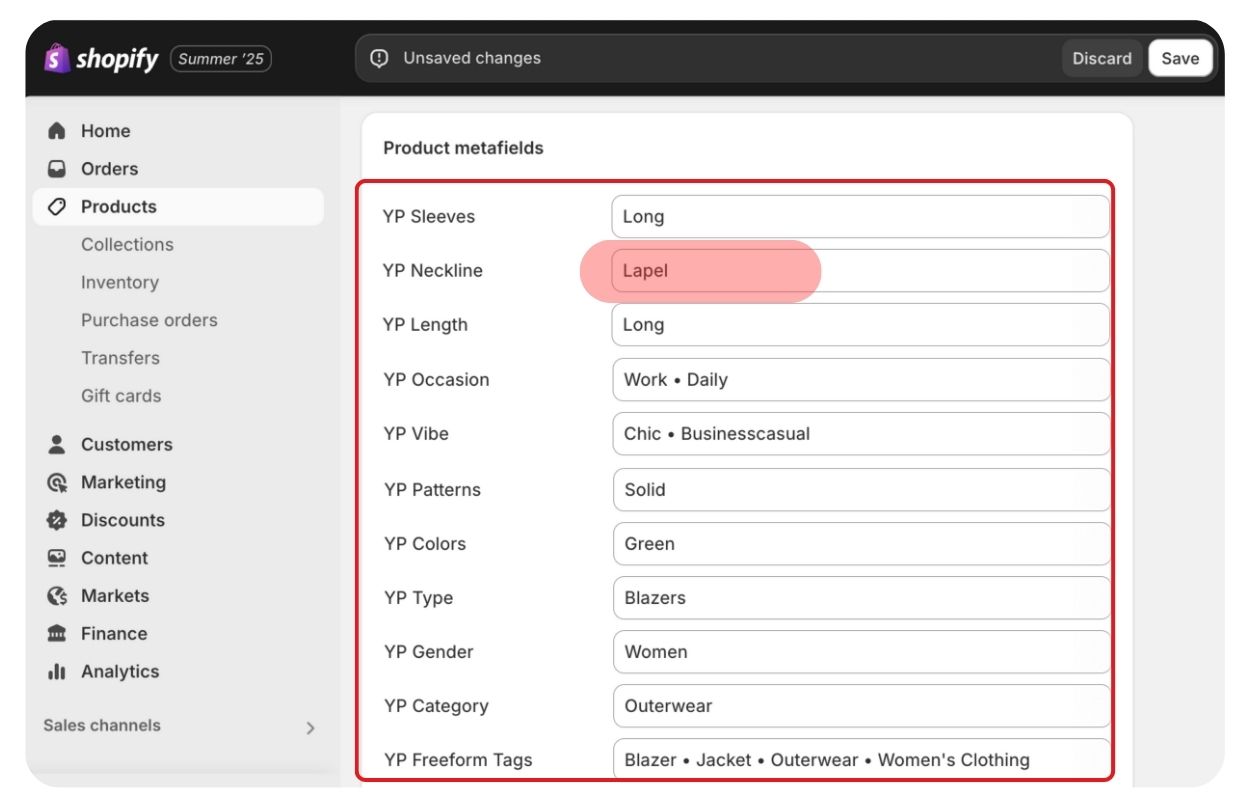
Task: Edit the YP Colors field
Action: pos(861,544)
